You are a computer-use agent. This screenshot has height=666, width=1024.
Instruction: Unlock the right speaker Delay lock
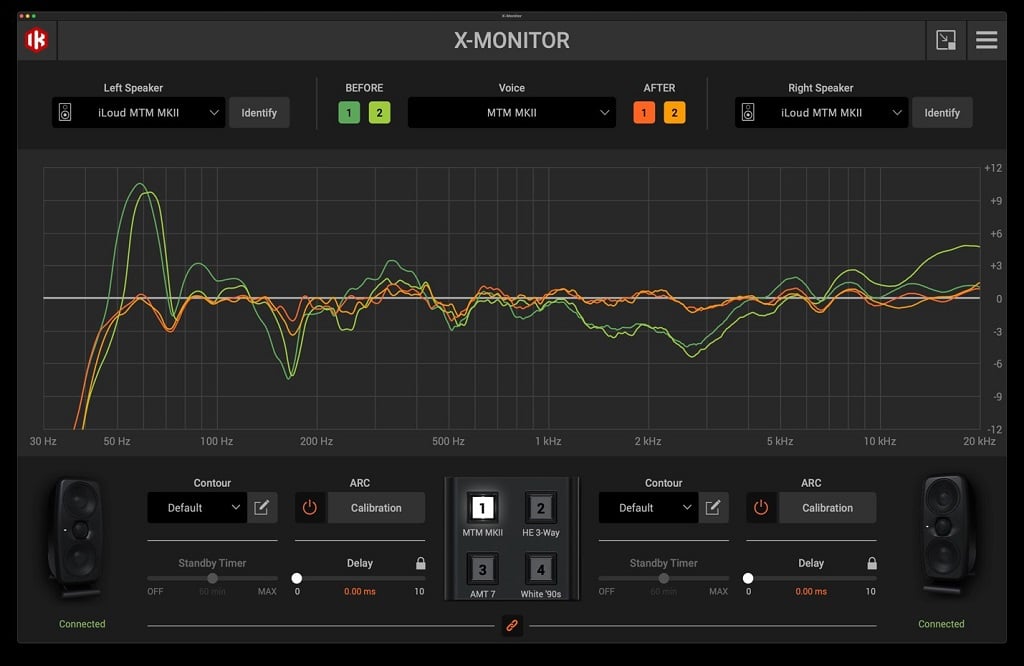[x=872, y=563]
